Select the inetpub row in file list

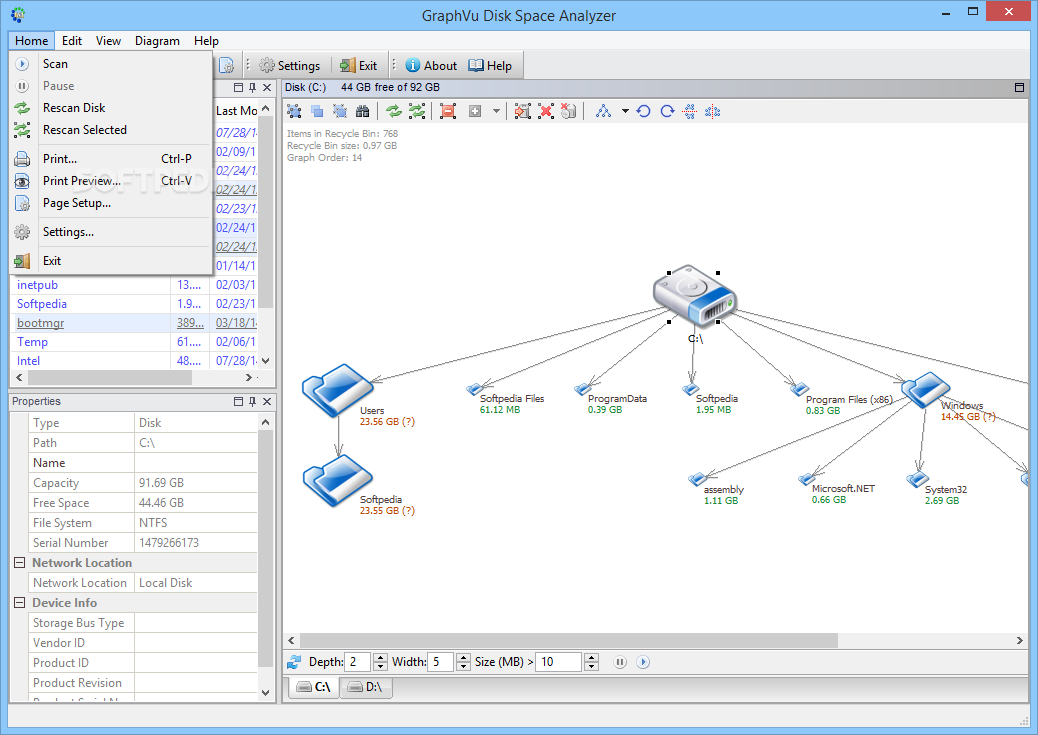135,285
